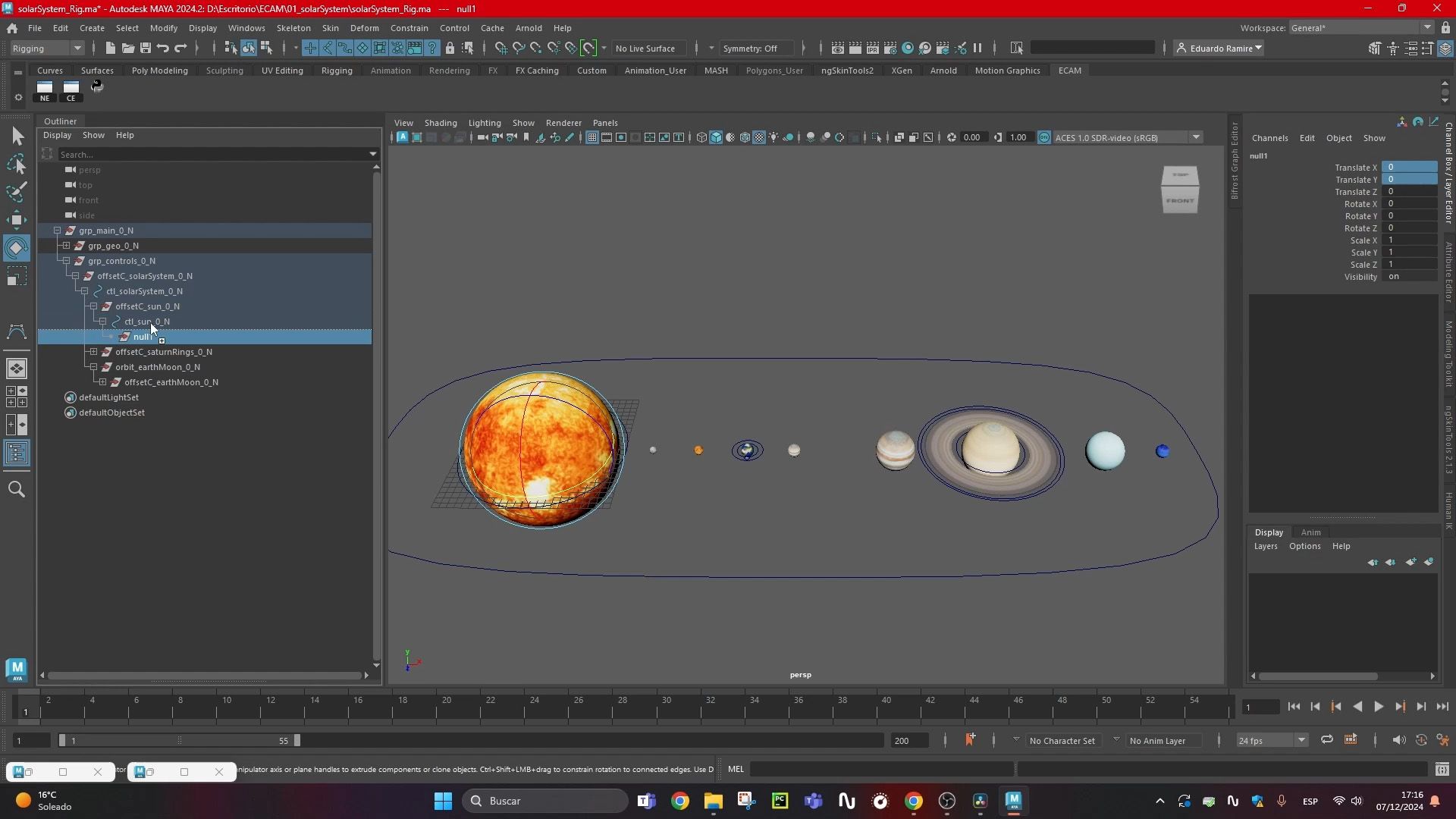Viewport: 1456px width, 819px height.
Task: Open the Rigging menu set dropdown
Action: (x=47, y=48)
